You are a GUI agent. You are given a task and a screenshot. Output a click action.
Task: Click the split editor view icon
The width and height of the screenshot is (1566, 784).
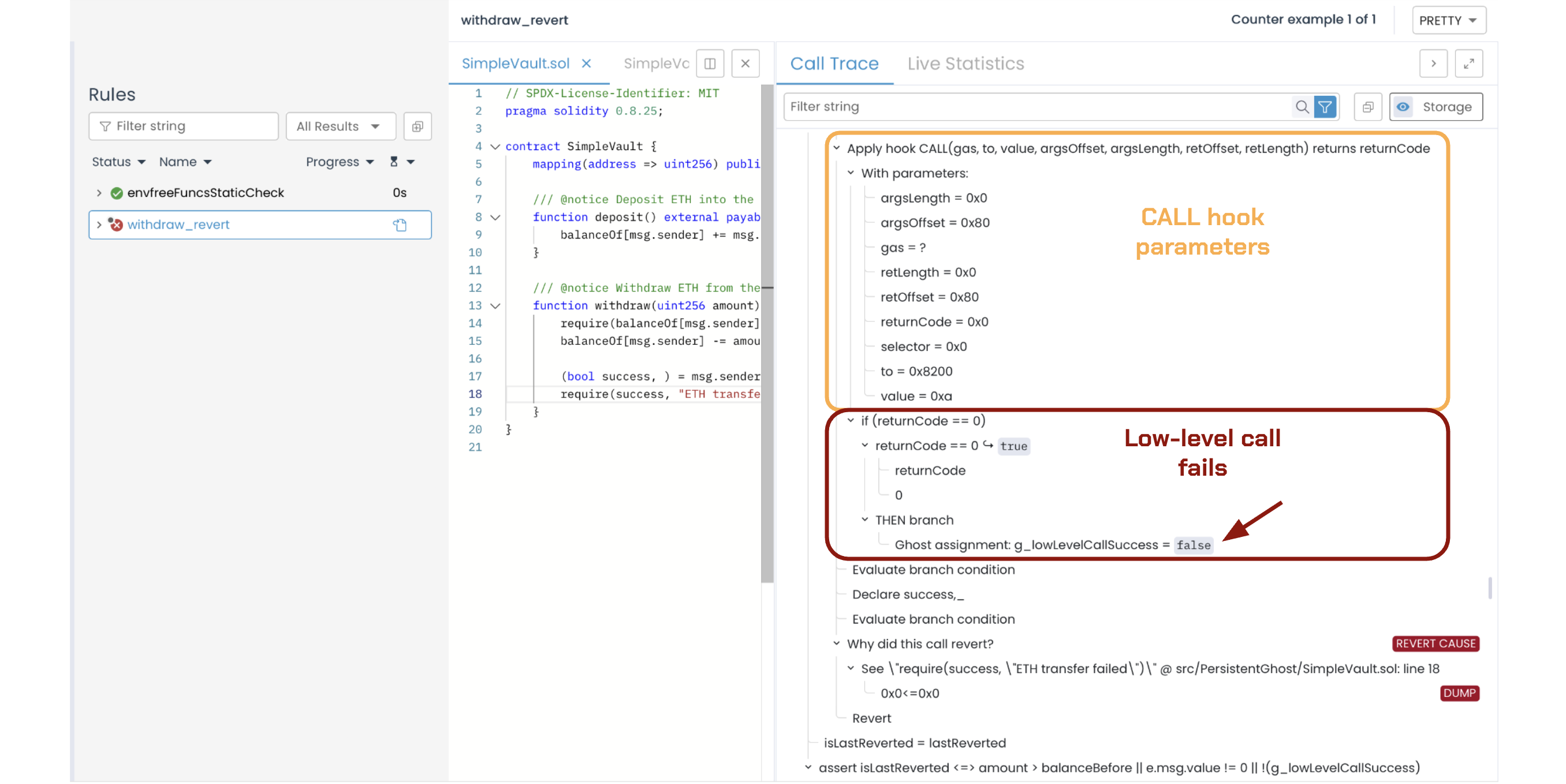tap(710, 63)
